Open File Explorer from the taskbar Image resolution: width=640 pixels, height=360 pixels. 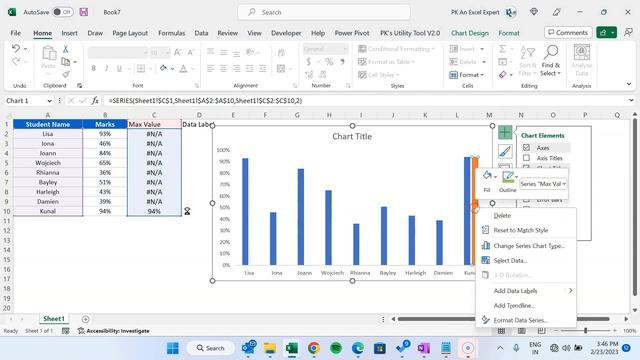coord(270,348)
